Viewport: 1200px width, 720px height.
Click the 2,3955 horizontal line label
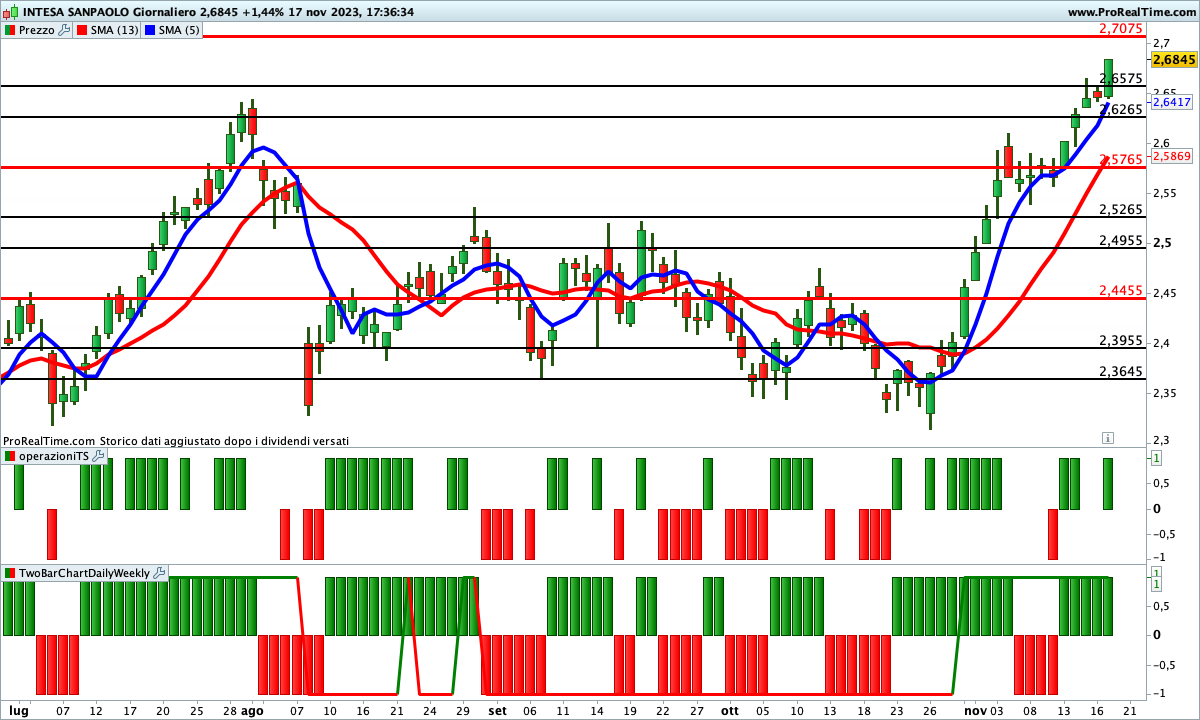pos(1120,340)
